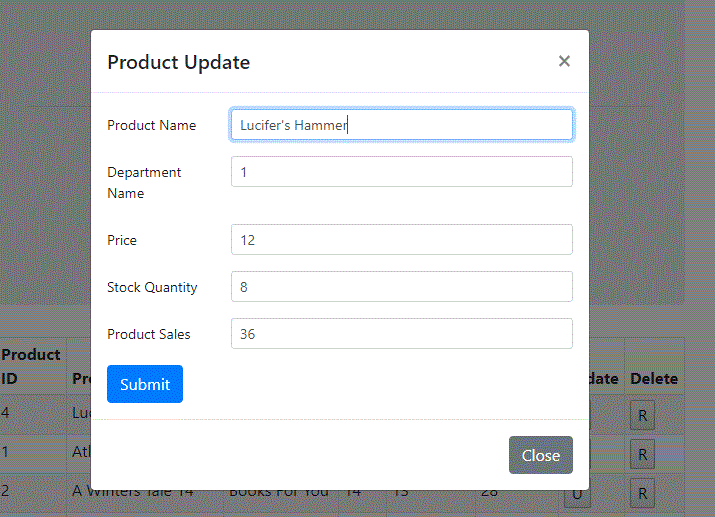Image resolution: width=715 pixels, height=517 pixels.
Task: Edit the Product Sales input field
Action: pos(402,334)
